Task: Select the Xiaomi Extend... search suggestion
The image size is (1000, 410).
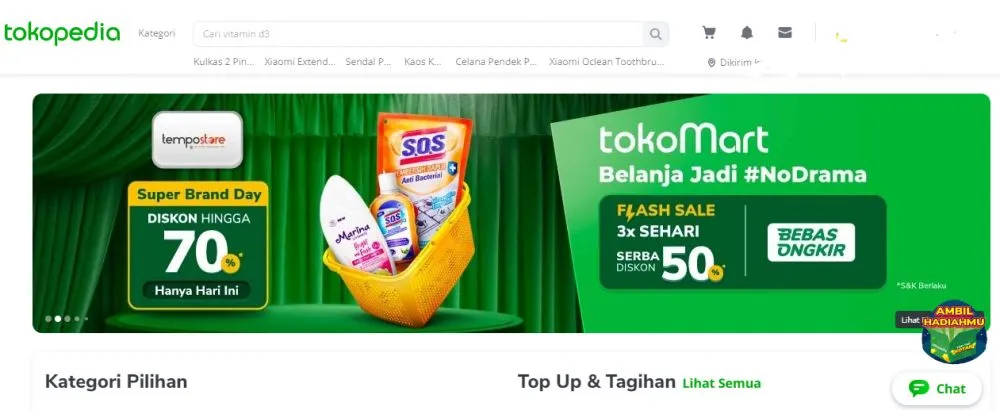Action: click(x=300, y=62)
